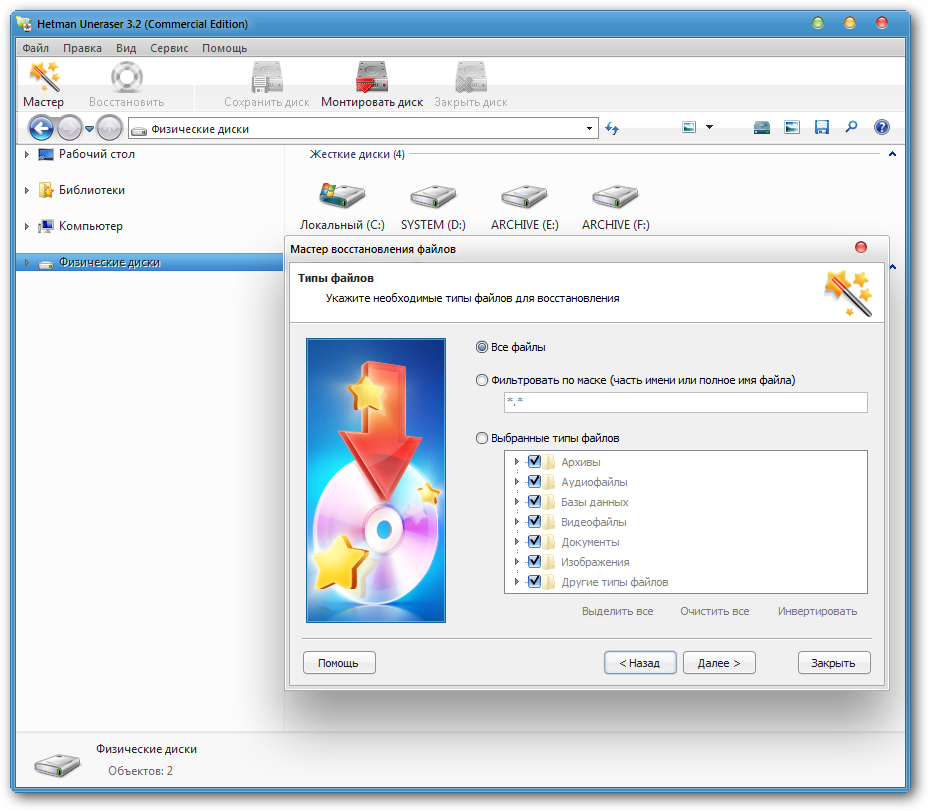
Task: Select the SYSTEM (D:) drive icon
Action: (433, 196)
